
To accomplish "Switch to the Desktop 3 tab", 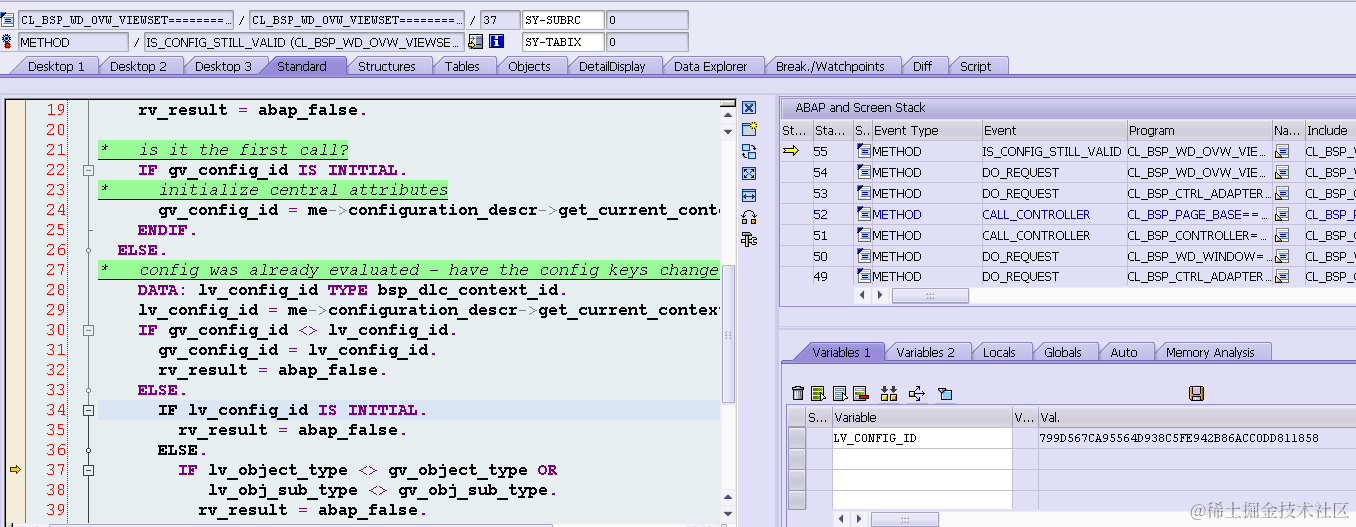I will click(223, 66).
